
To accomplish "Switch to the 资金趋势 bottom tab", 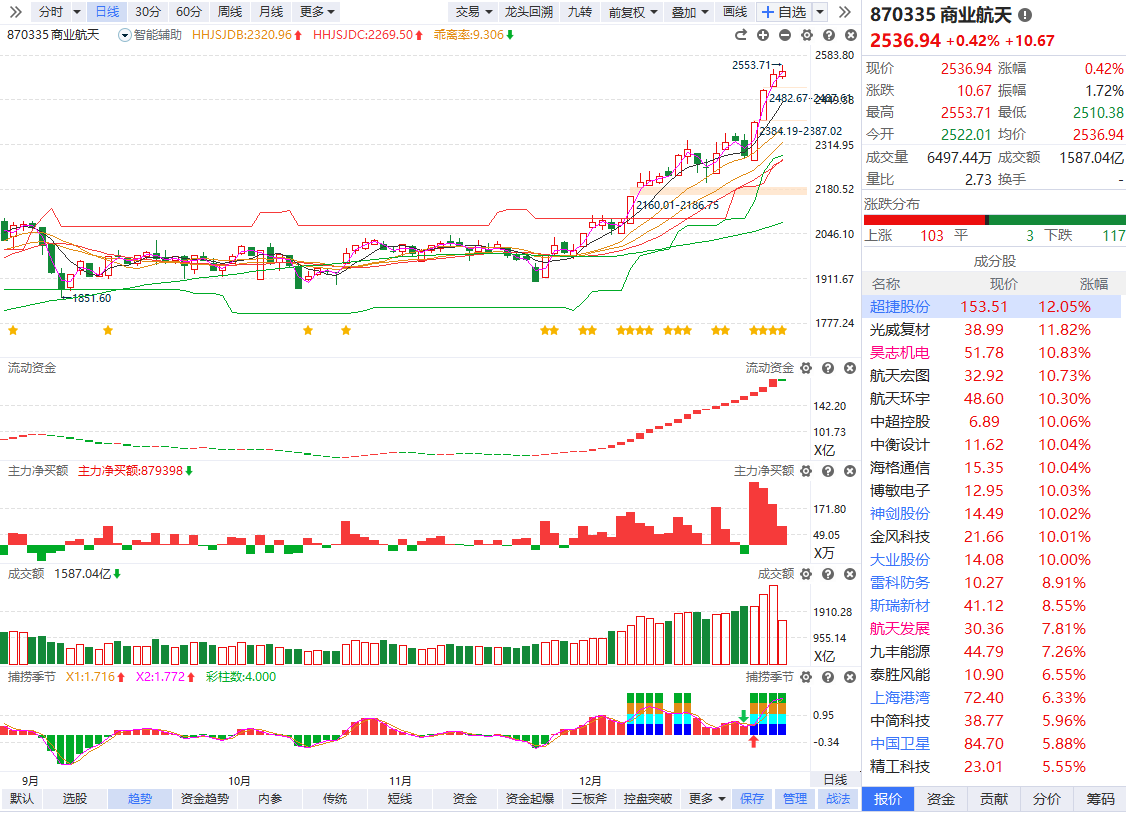I will [205, 799].
